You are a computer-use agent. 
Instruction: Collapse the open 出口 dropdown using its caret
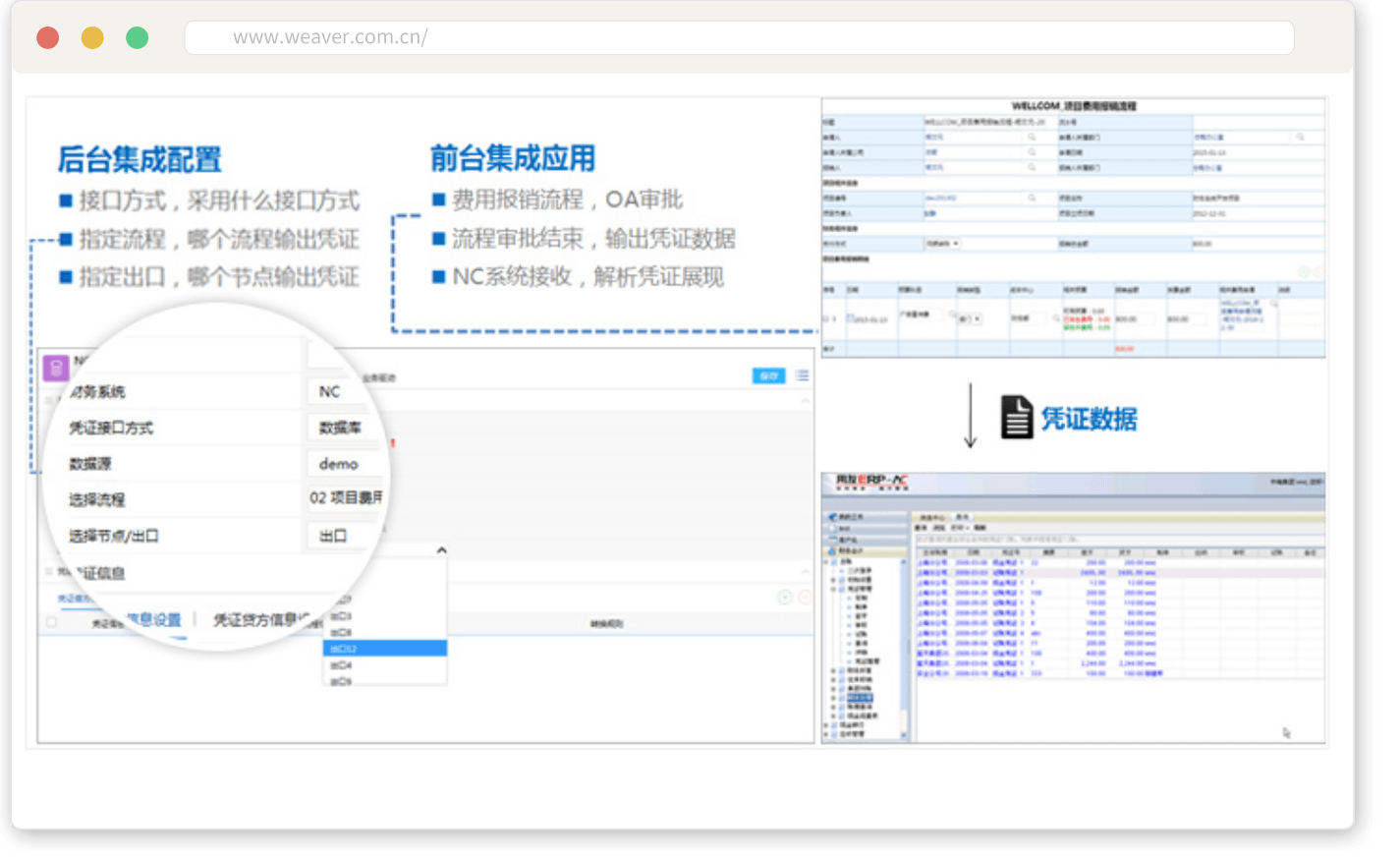(x=441, y=550)
